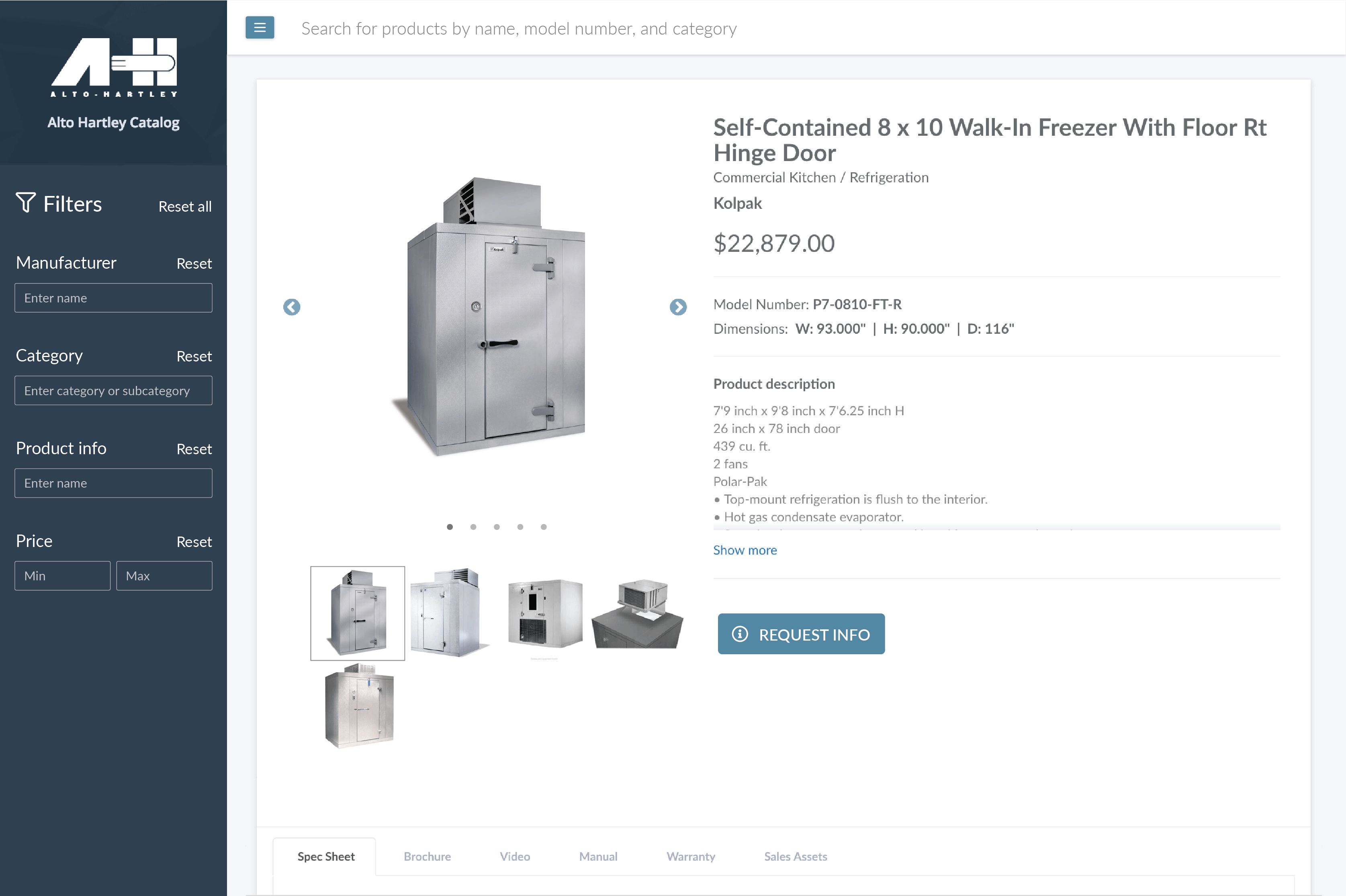Reset all filters

(x=184, y=206)
